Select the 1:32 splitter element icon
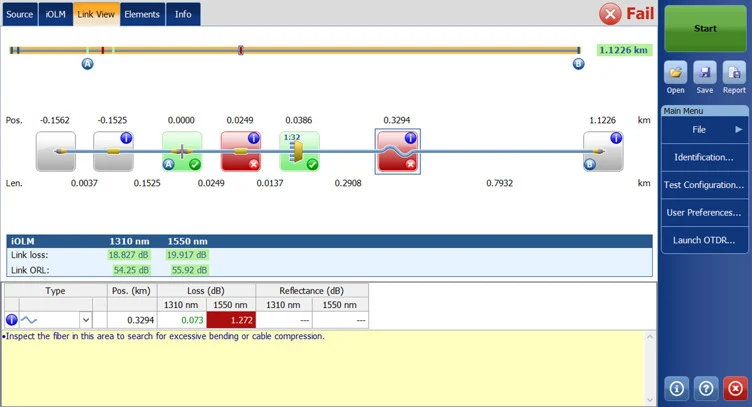The width and height of the screenshot is (752, 407). click(299, 152)
